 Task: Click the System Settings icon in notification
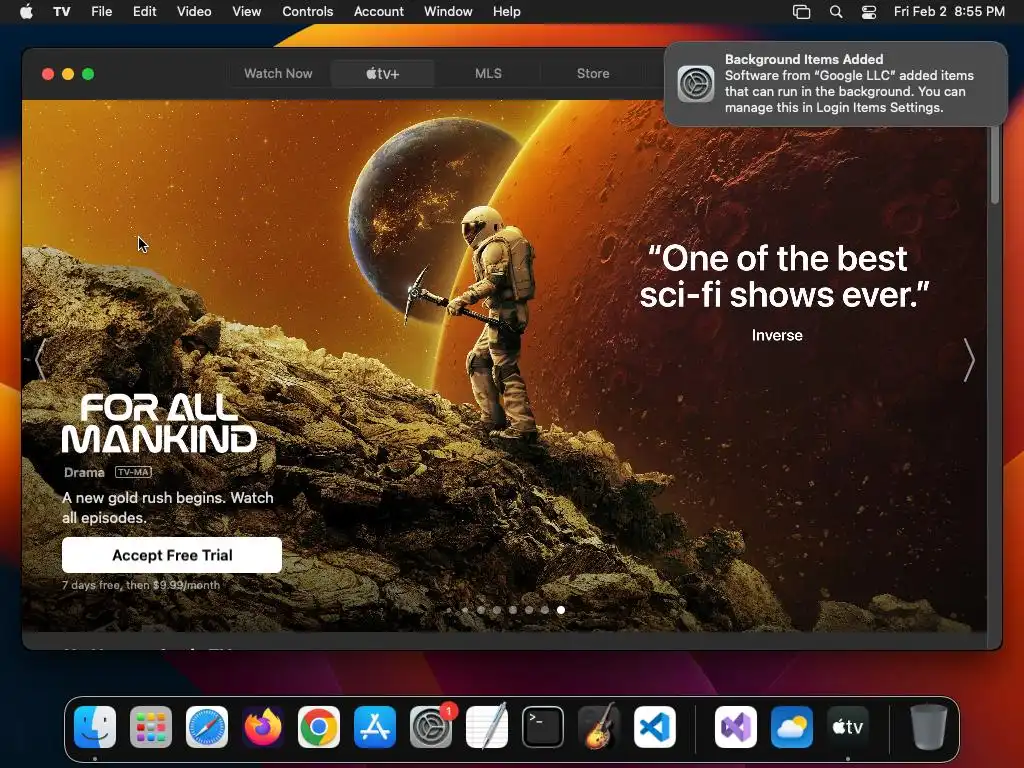696,84
